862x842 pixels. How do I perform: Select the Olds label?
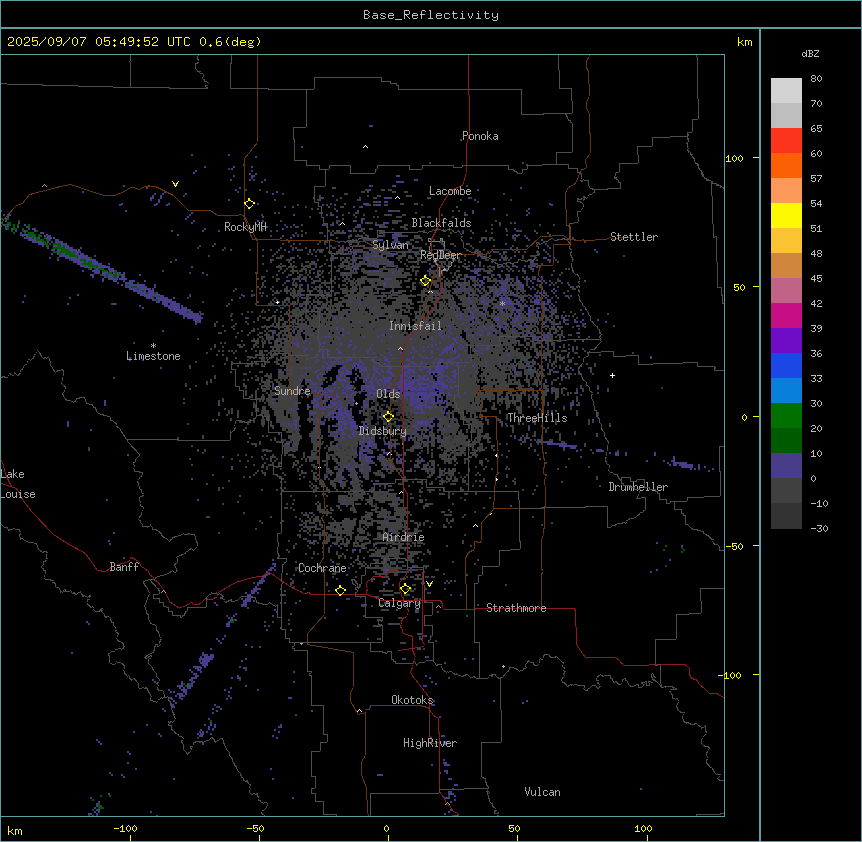click(388, 394)
